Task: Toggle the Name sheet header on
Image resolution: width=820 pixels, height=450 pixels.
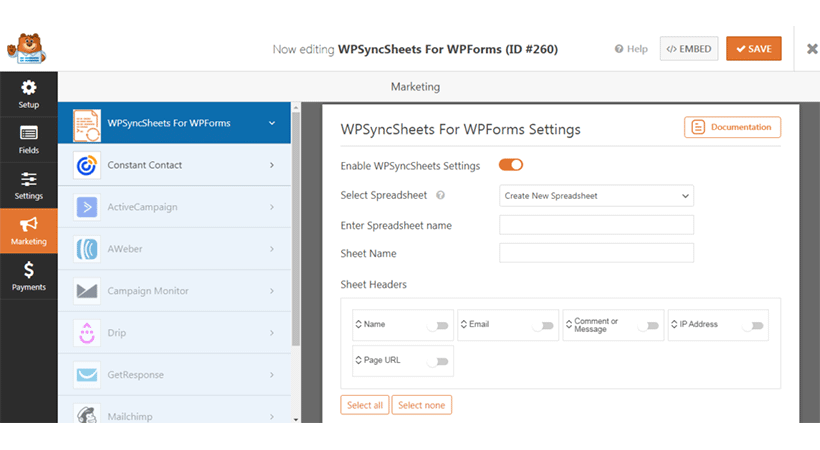Action: point(438,326)
